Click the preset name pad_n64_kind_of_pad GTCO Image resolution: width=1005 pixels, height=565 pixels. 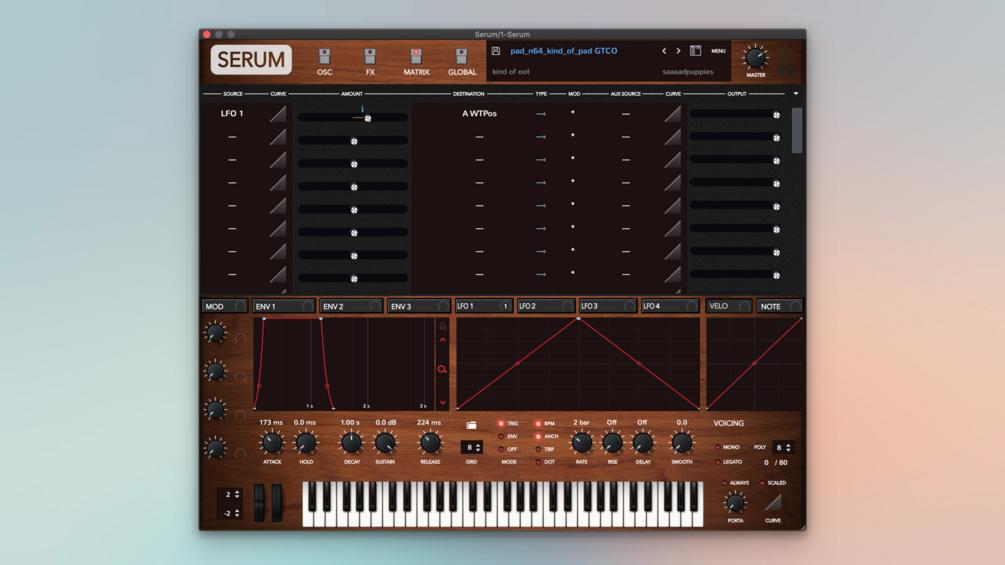(563, 51)
